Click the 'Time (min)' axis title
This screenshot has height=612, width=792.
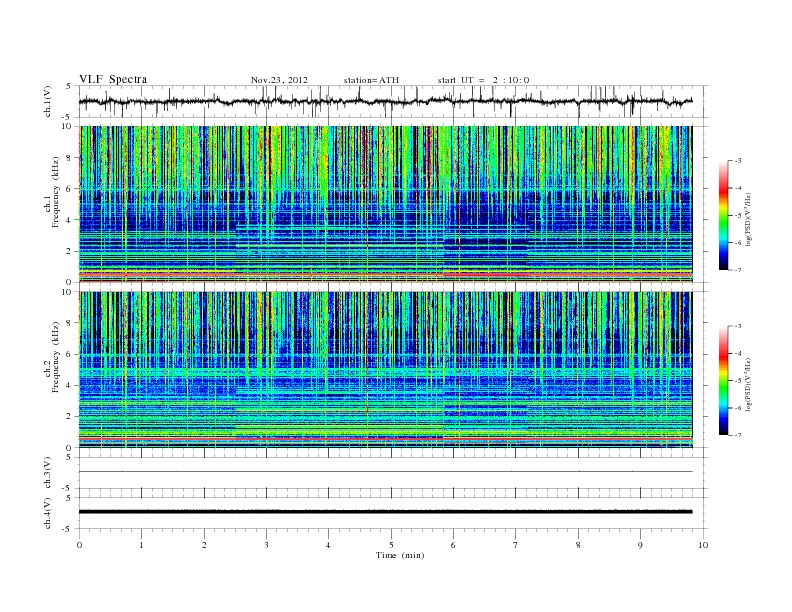coord(400,555)
